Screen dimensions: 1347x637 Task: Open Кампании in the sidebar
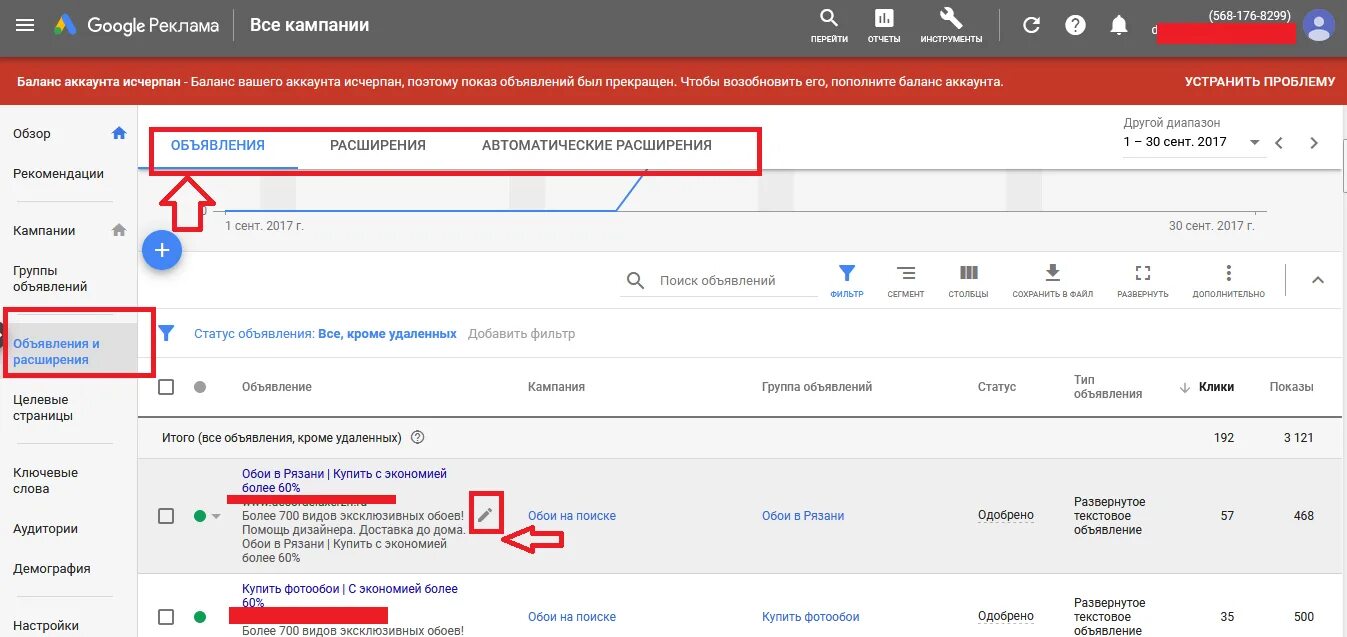click(44, 230)
